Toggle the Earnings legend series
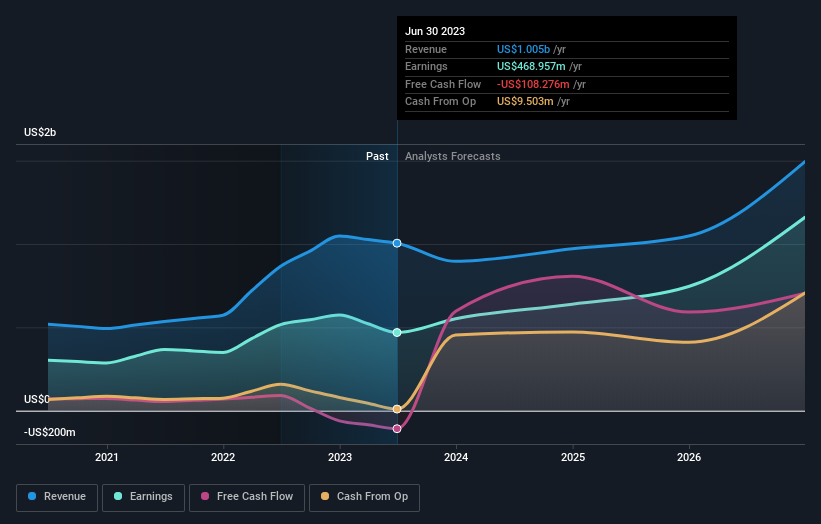 click(143, 497)
